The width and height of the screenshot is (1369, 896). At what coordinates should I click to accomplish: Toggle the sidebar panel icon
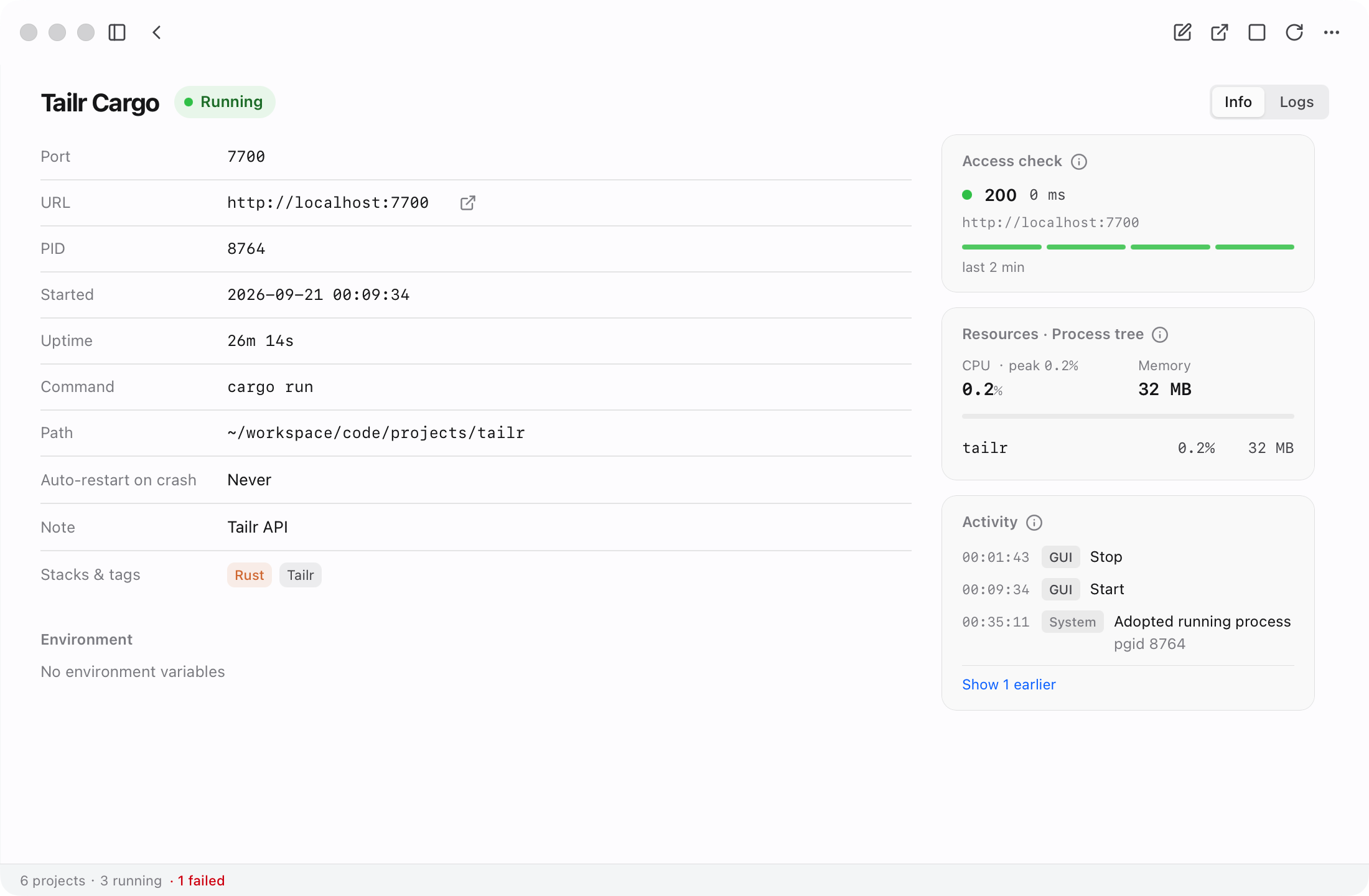pos(117,32)
